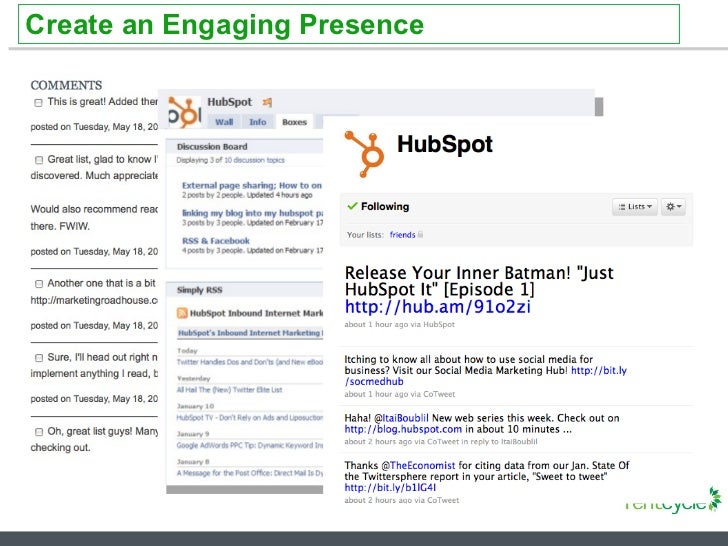
Task: Click the lock icon beside the friends list
Action: point(420,234)
